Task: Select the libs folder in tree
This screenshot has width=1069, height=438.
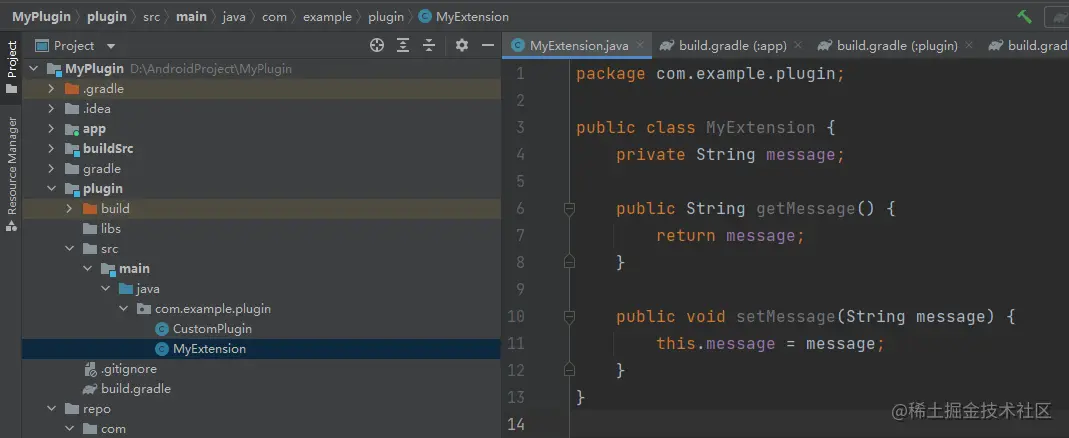Action: (110, 229)
